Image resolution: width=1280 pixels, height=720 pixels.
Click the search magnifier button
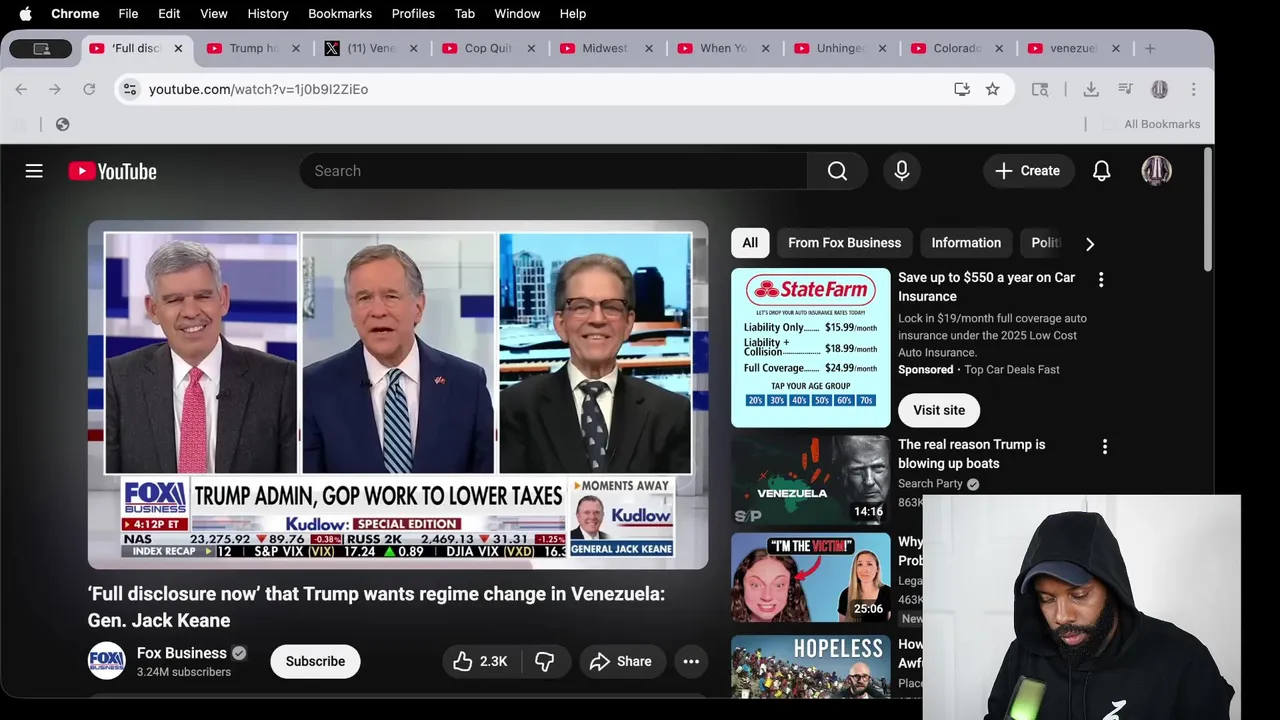coord(837,171)
